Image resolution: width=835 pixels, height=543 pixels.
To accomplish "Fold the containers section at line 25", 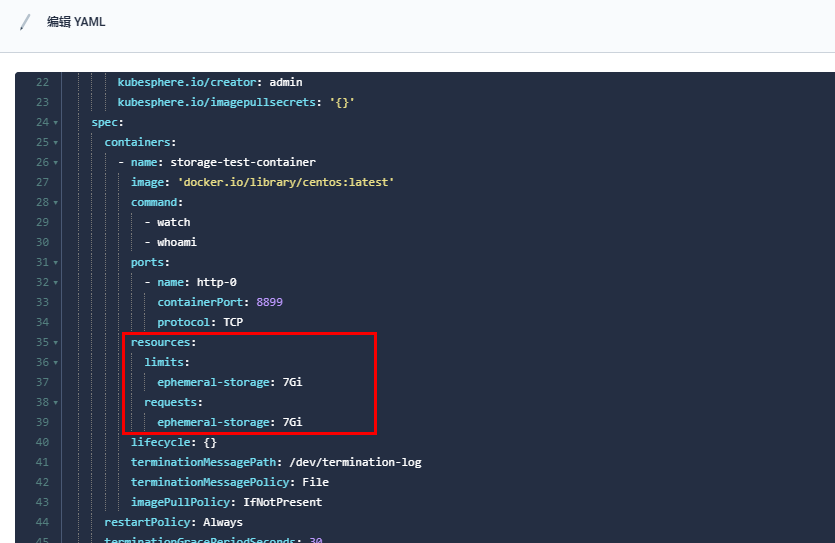I will (x=55, y=142).
